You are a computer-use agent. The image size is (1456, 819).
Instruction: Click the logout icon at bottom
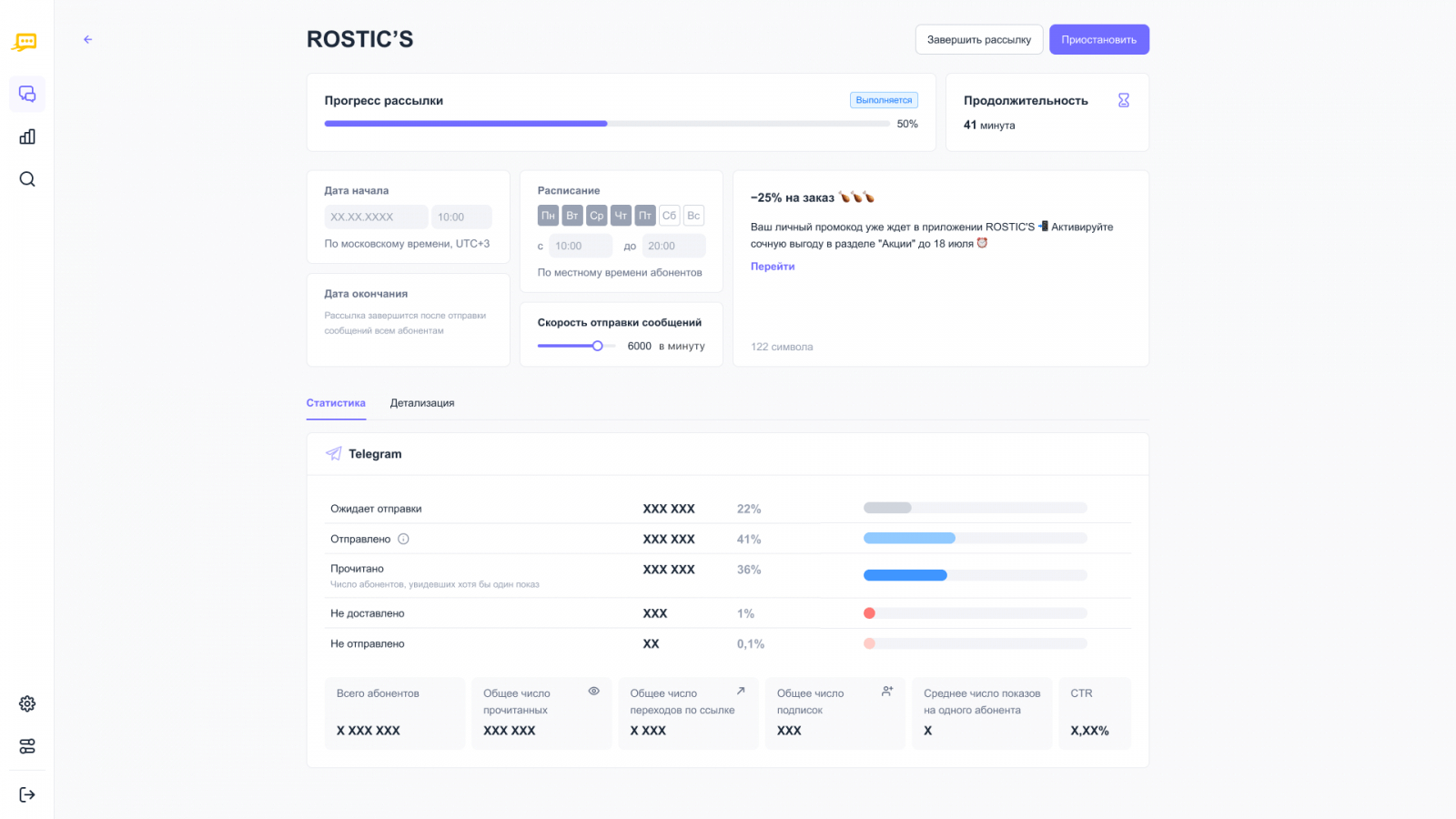(x=27, y=794)
